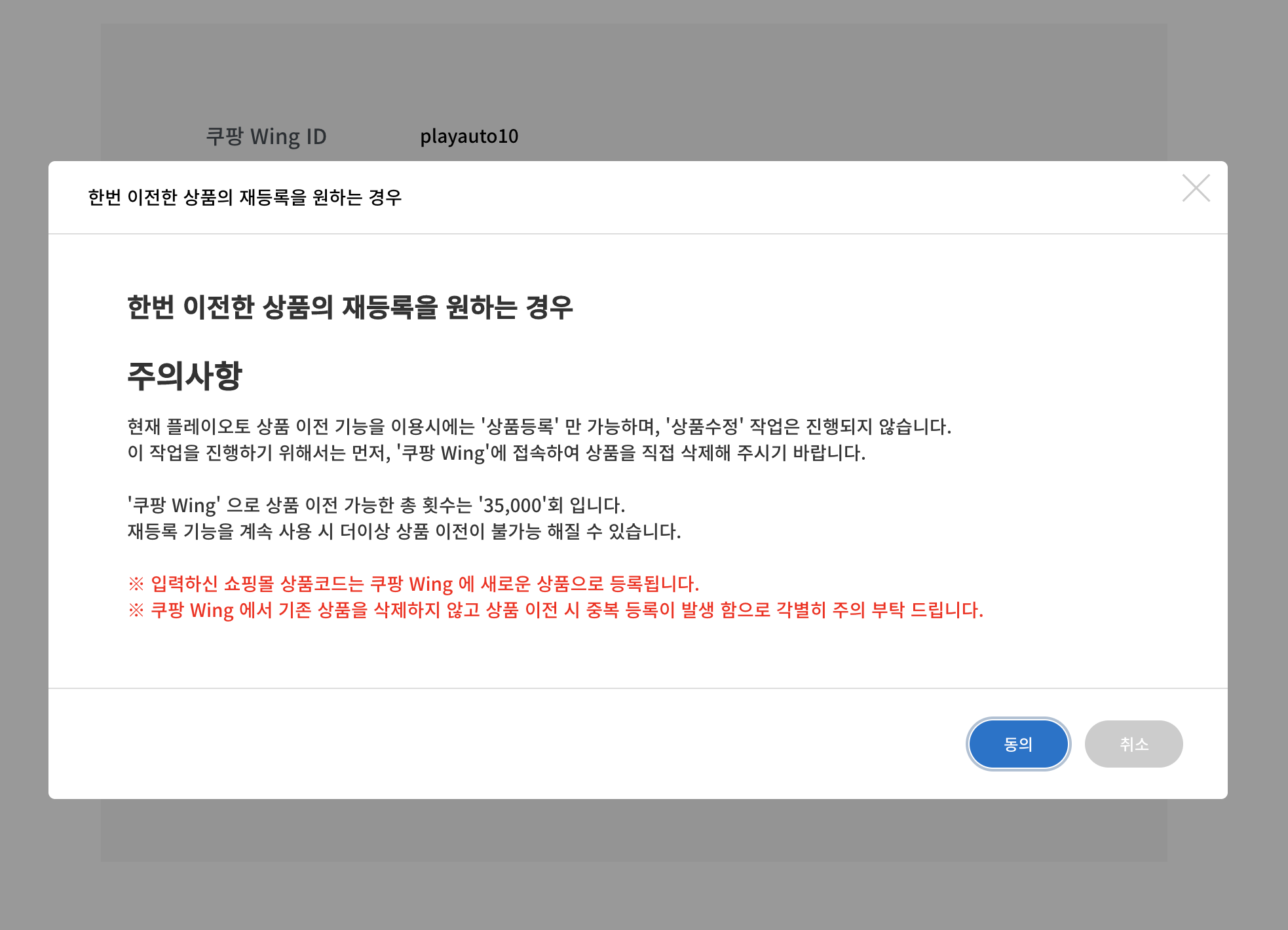Click the bold heading 한번 이전한 상품의 재등록
The height and width of the screenshot is (930, 1288).
coord(350,307)
